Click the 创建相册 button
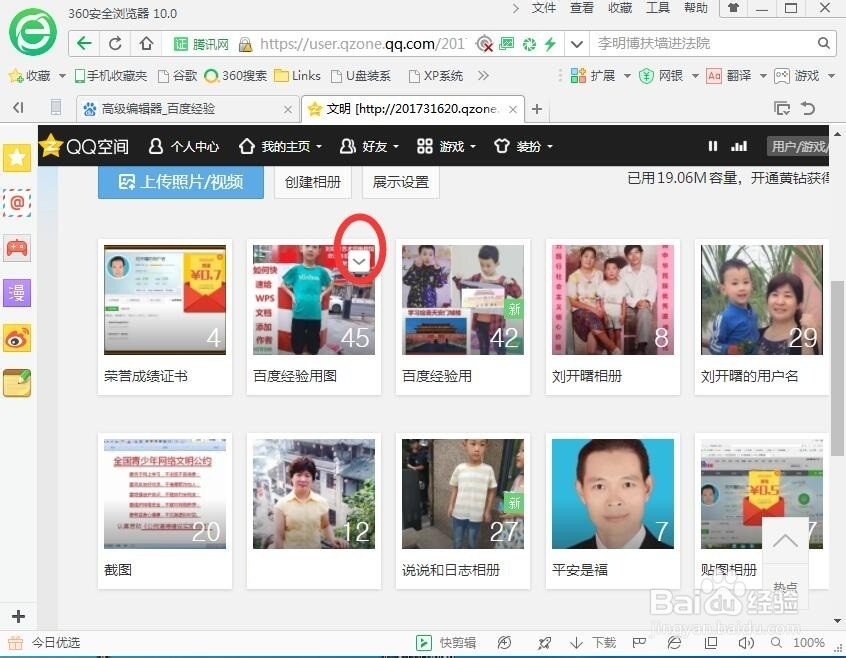 314,183
